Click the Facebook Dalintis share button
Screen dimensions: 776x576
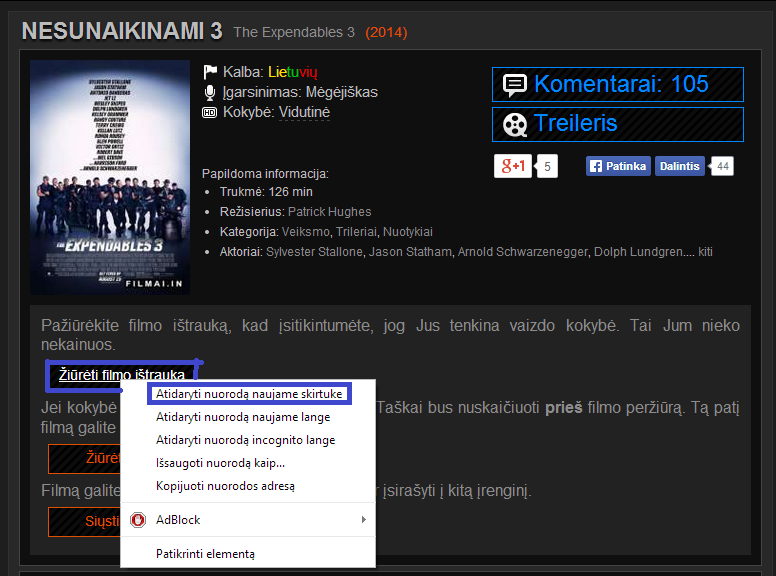click(679, 166)
